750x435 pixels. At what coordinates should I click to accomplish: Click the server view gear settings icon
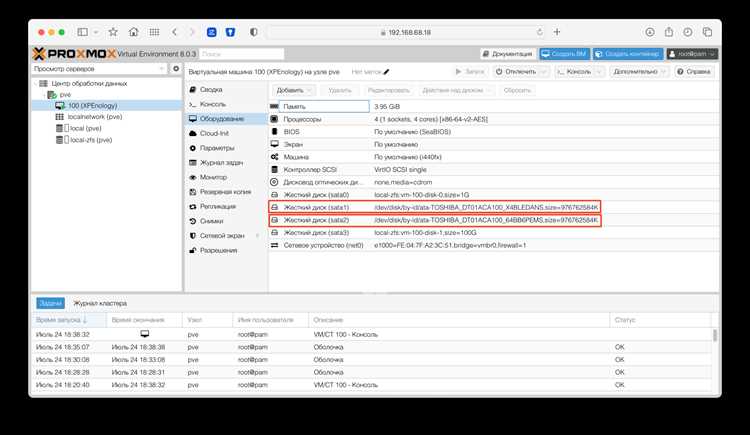176,69
